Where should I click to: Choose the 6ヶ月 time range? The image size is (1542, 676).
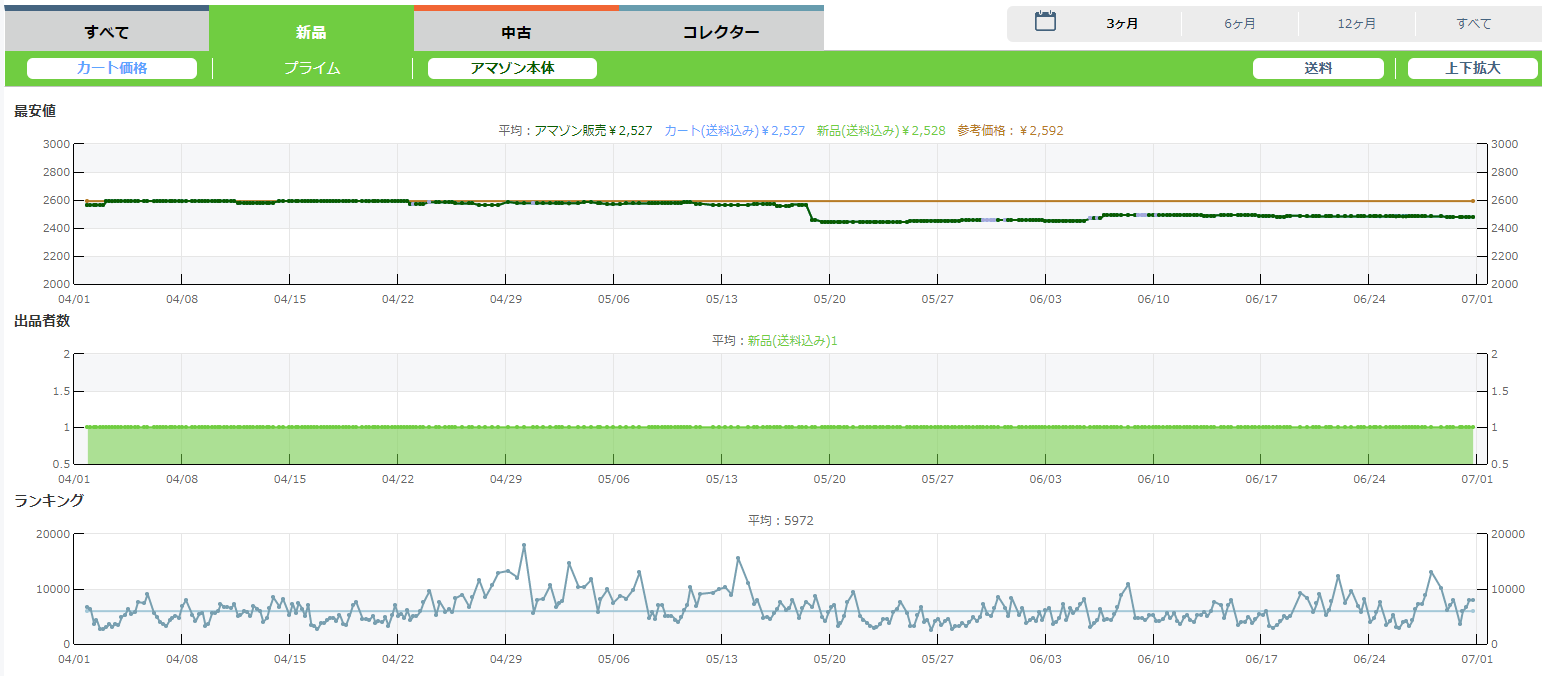[x=1240, y=24]
